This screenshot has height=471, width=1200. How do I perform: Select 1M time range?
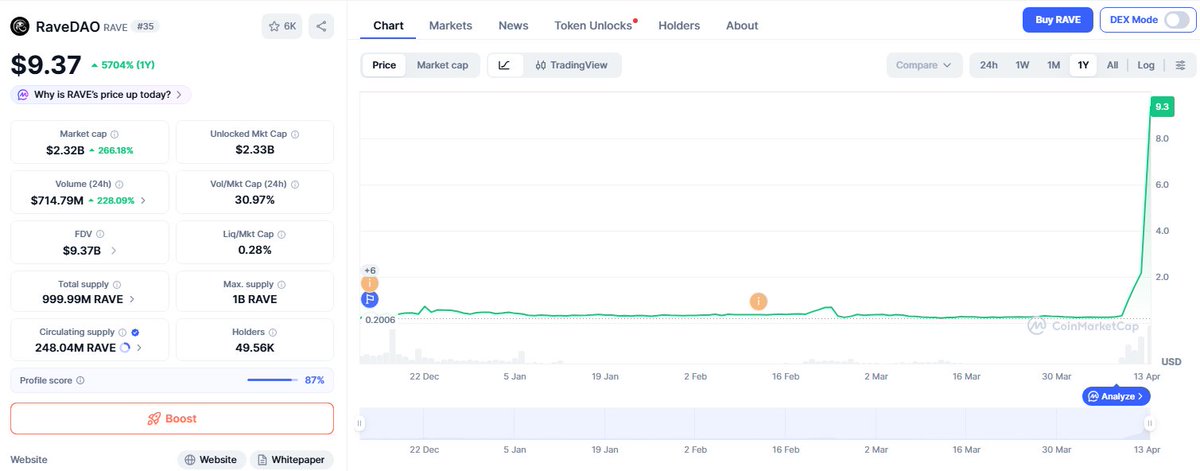pos(1053,65)
